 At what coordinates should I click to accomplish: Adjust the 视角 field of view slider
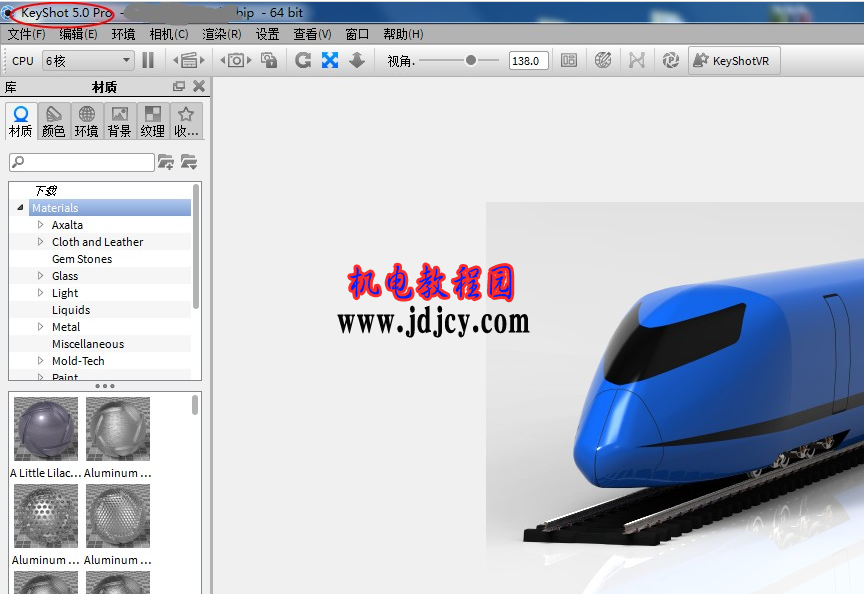(x=470, y=61)
